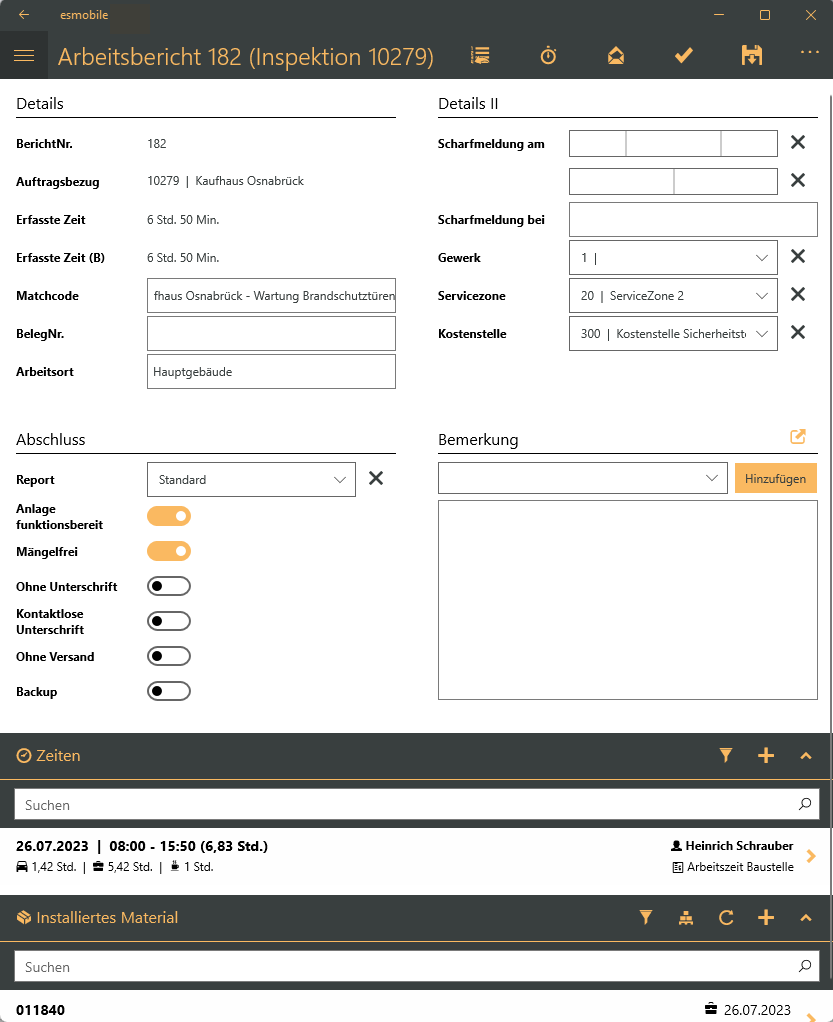Screen dimensions: 833x1022
Task: Open the Report dropdown showing Standard
Action: tap(252, 480)
